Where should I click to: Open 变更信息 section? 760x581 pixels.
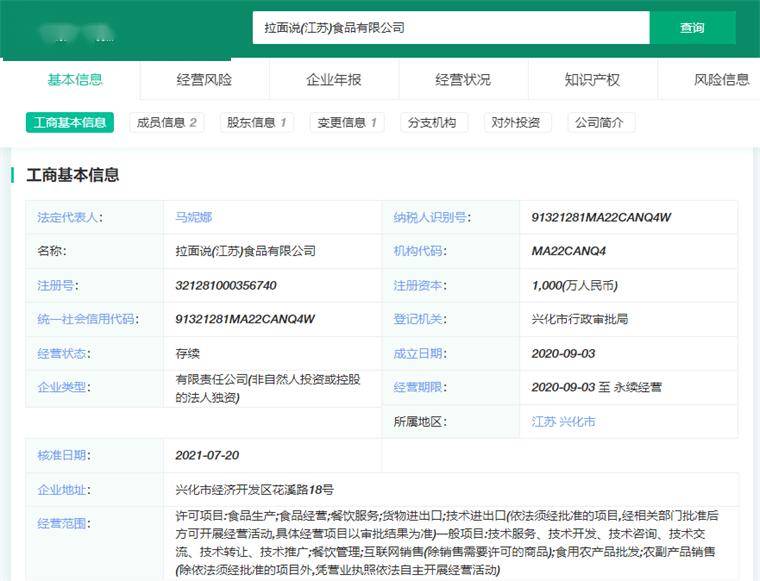click(347, 123)
